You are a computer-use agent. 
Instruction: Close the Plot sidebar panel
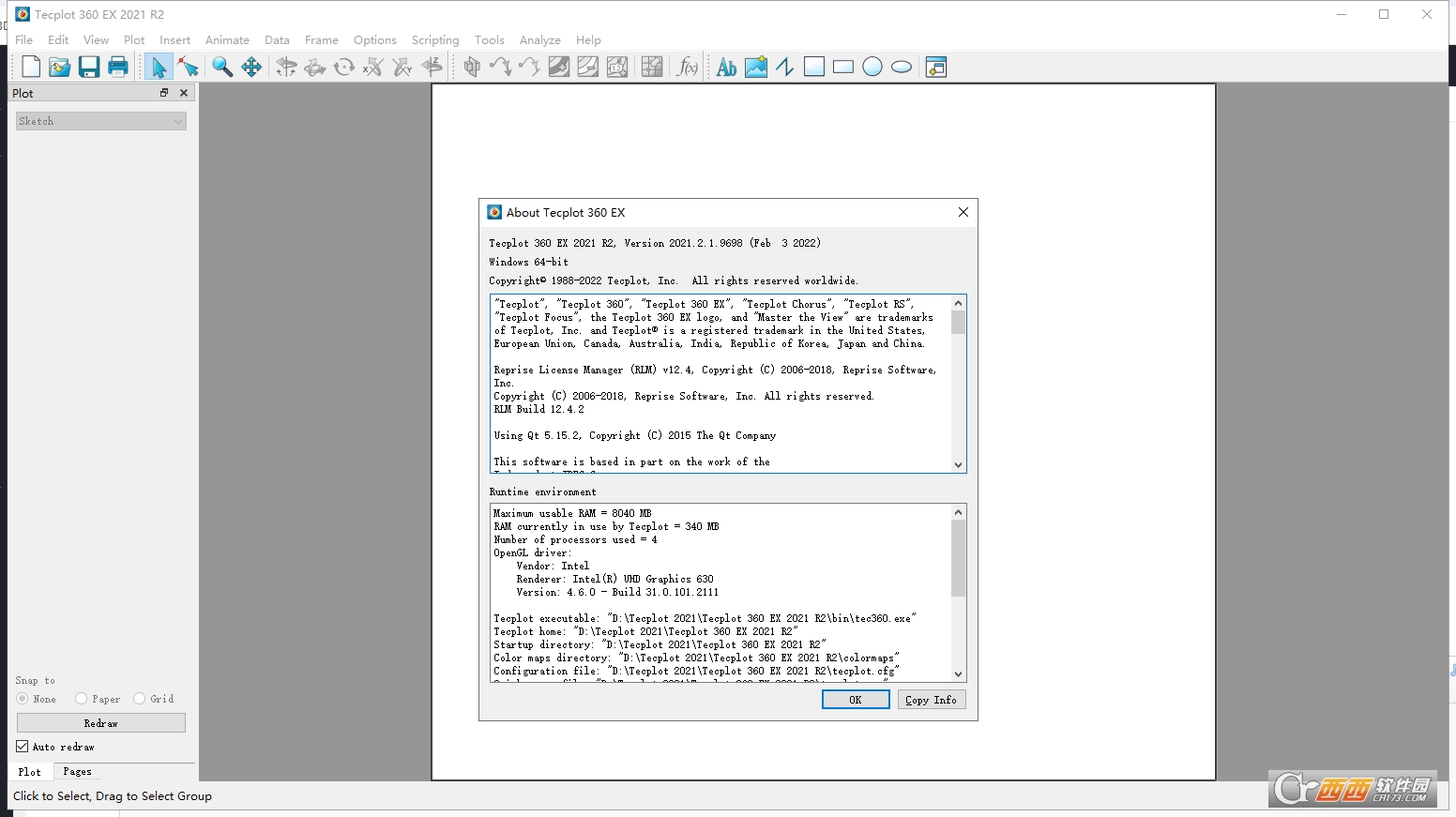pos(184,93)
